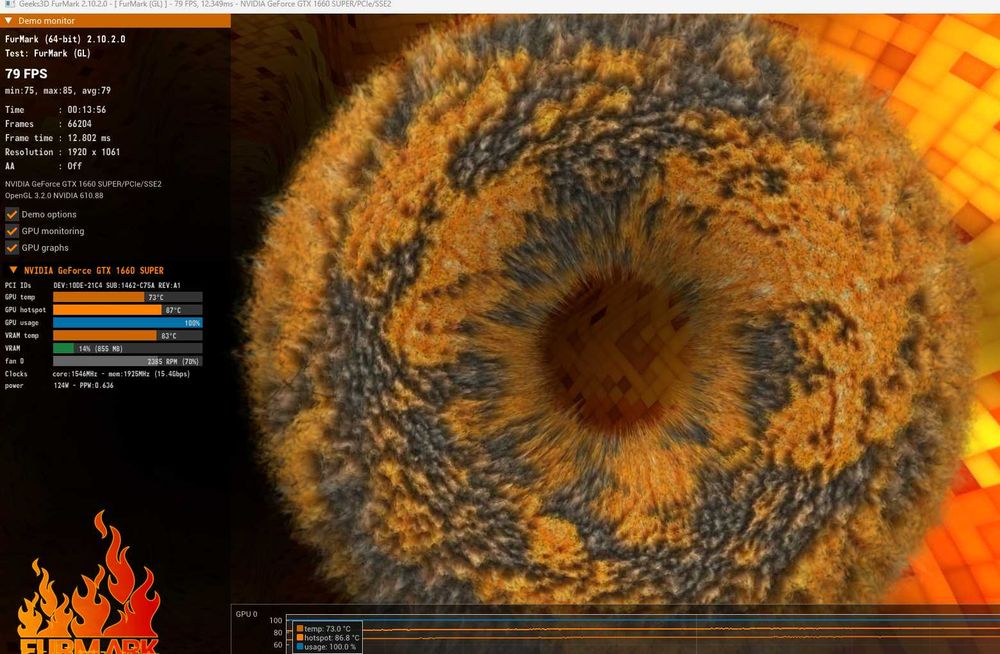1000x654 pixels.
Task: Collapse the Demo monitor panel
Action: click(x=8, y=21)
